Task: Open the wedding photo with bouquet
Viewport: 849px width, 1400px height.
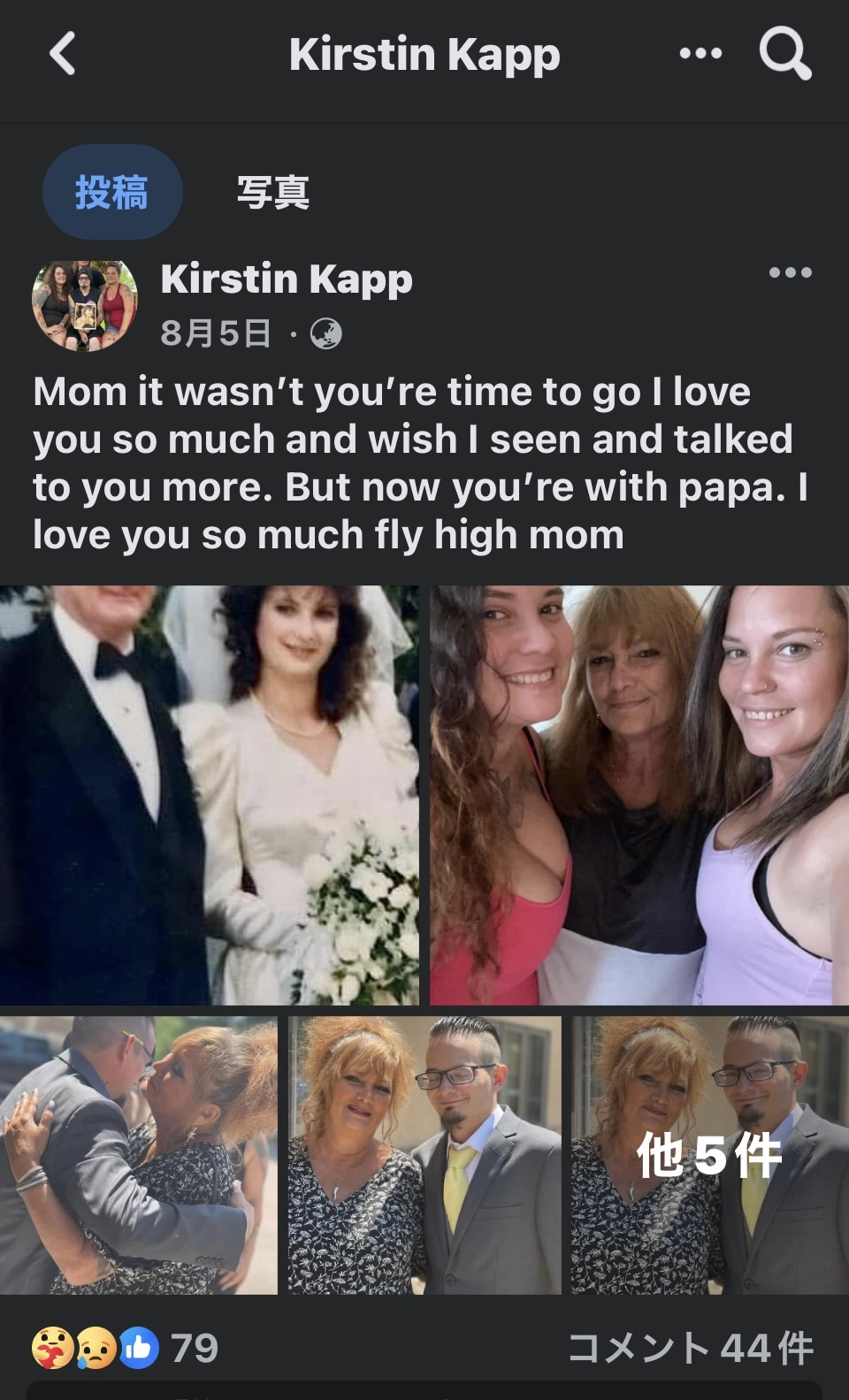Action: point(210,794)
